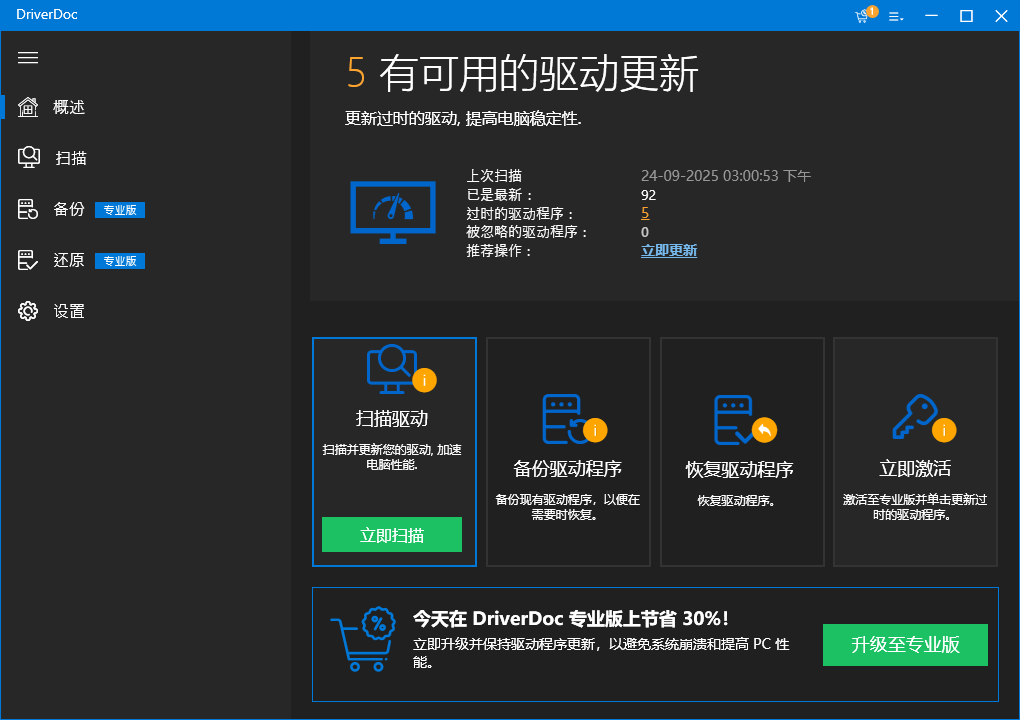
Task: Click the outdated drivers count link 5
Action: click(645, 213)
